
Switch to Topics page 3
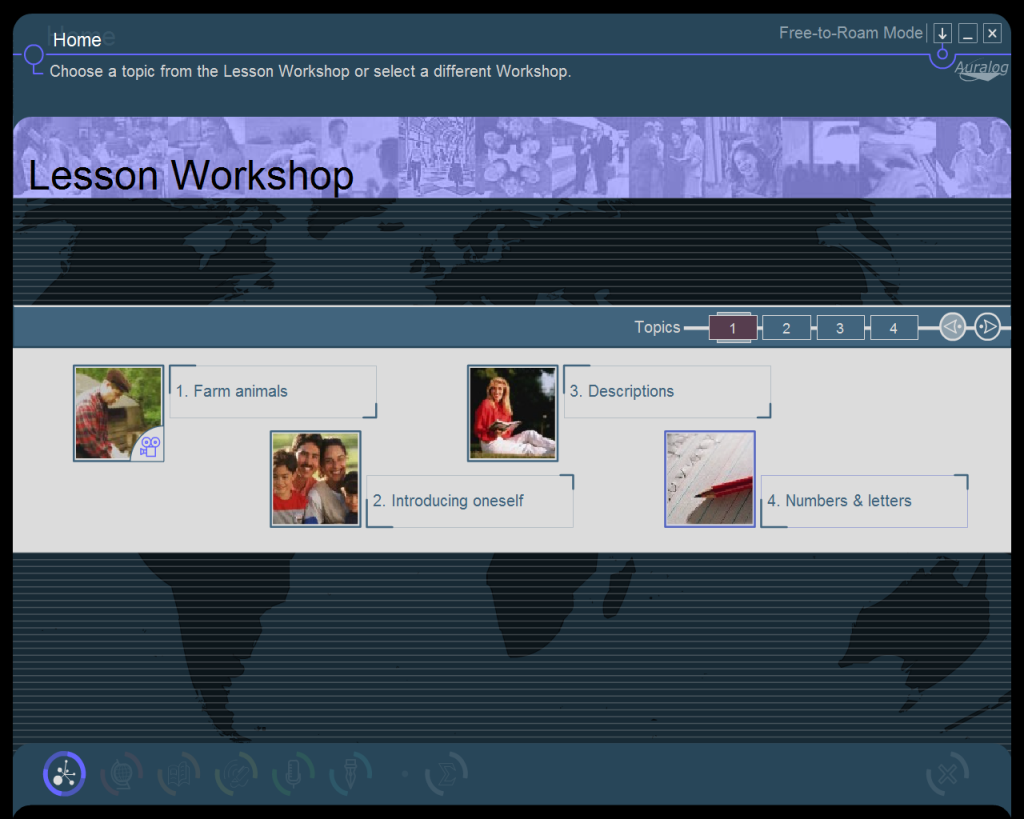840,328
